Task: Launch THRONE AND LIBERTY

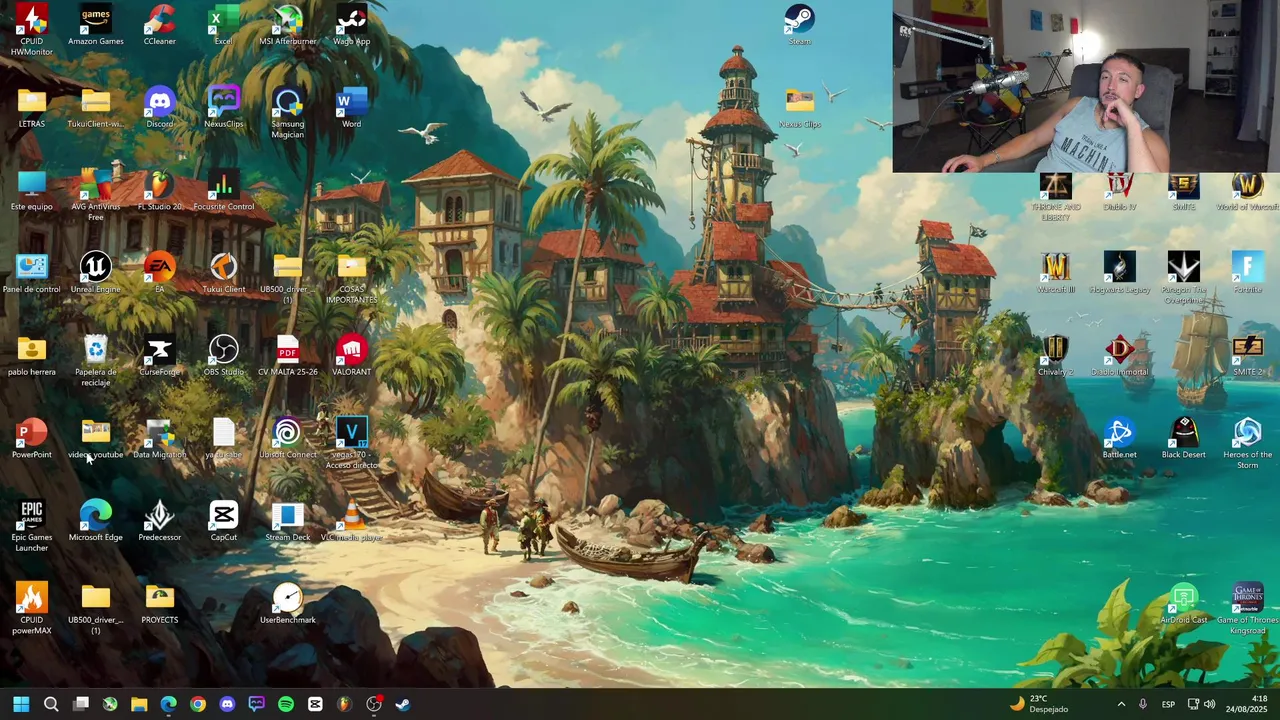Action: point(1056,195)
